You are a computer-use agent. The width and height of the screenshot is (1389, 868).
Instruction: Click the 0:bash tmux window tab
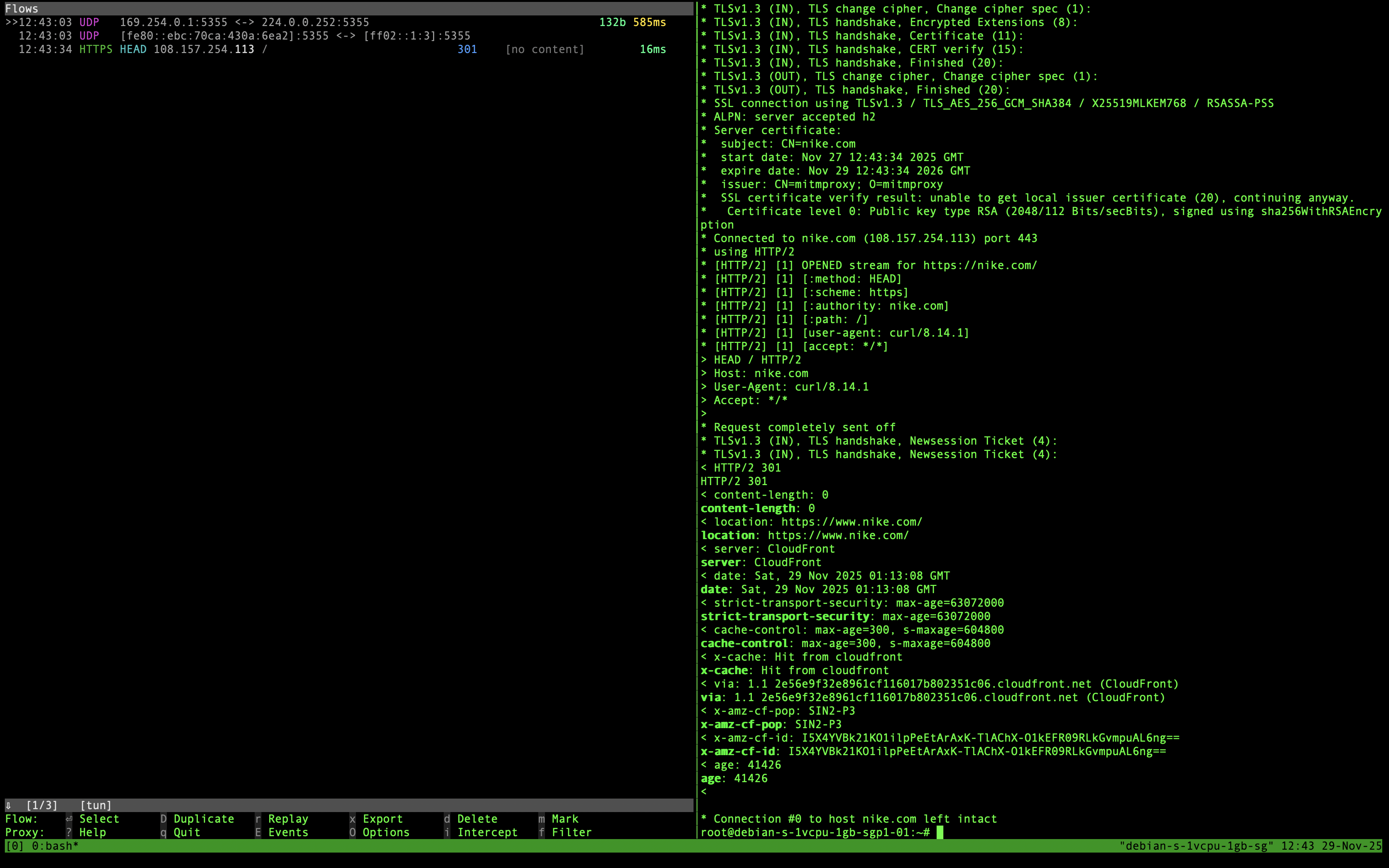pyautogui.click(x=54, y=846)
